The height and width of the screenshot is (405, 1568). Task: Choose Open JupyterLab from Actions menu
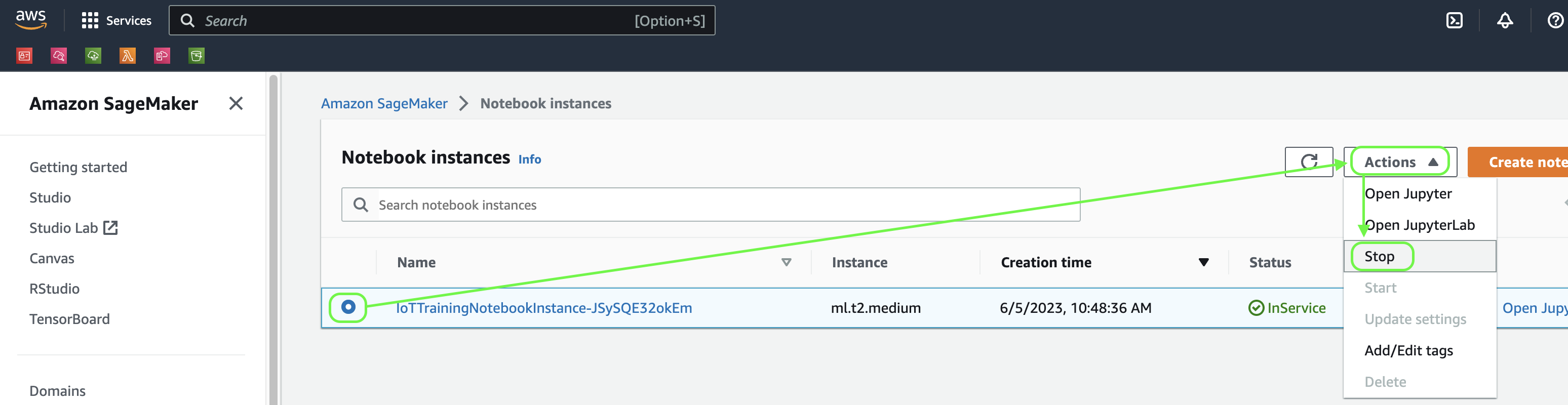point(1420,225)
